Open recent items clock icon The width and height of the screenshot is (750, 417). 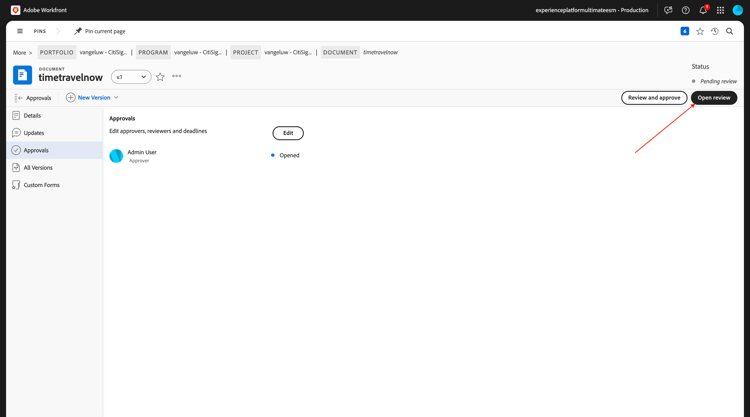[x=715, y=31]
